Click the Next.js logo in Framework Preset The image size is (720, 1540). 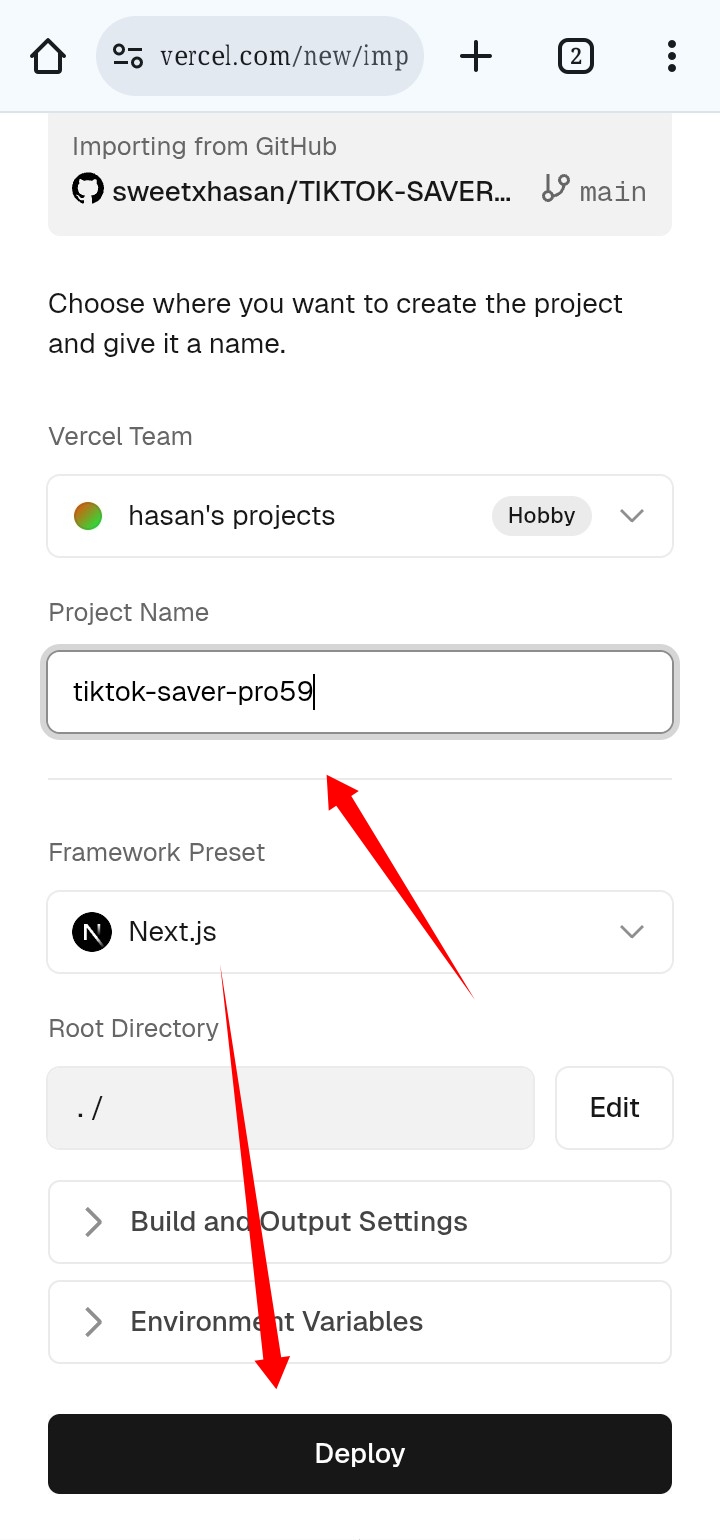[x=92, y=932]
